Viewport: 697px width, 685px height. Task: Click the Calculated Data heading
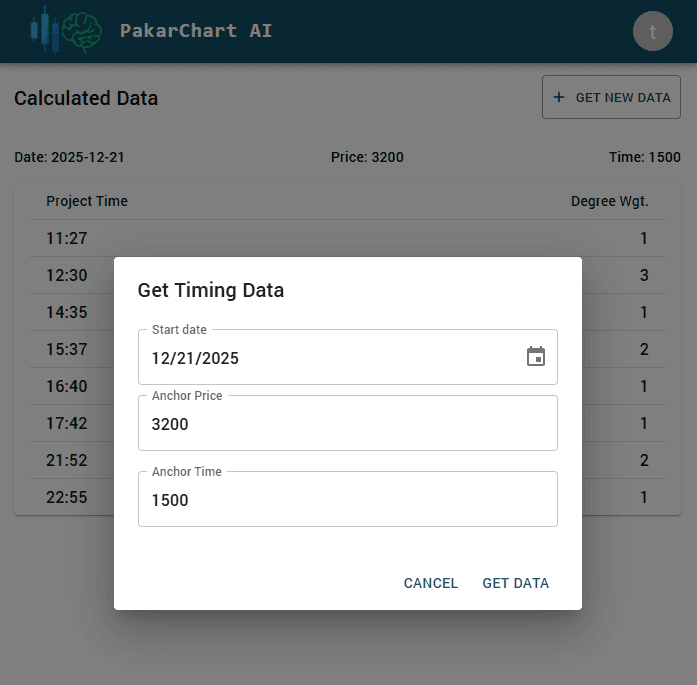click(86, 98)
